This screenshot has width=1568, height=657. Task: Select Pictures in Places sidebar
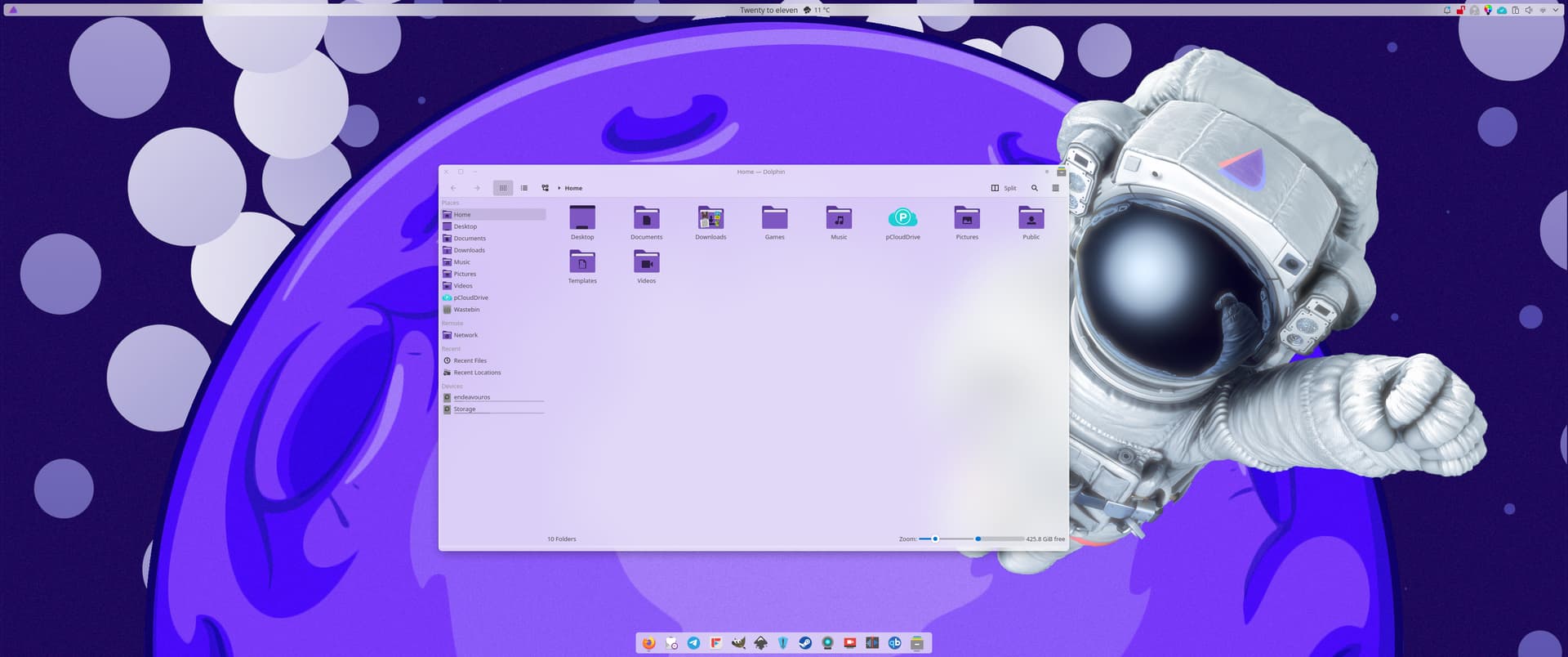(493, 274)
